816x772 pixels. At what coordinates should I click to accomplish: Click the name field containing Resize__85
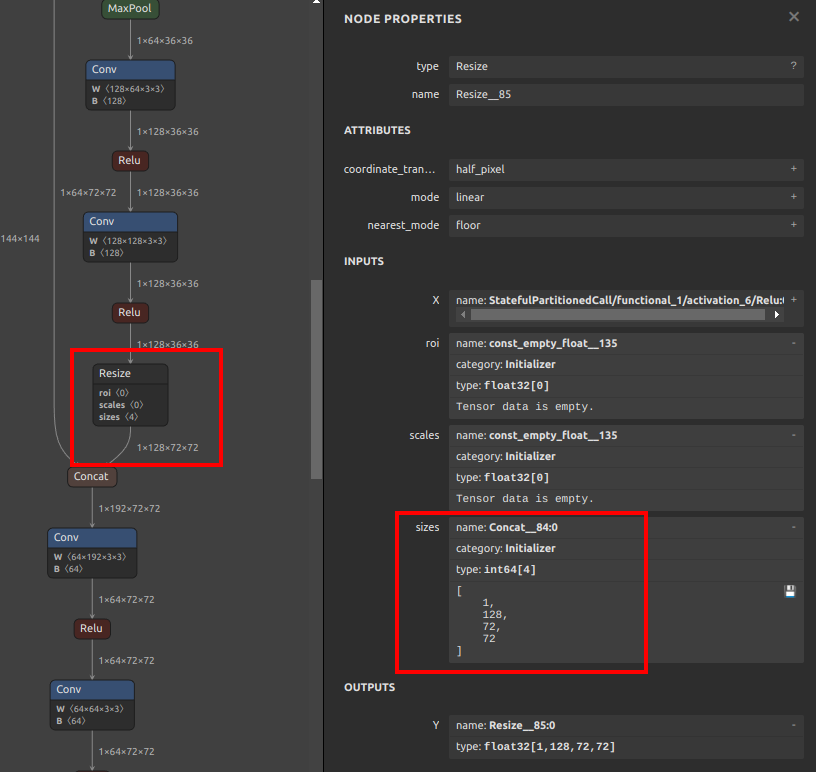(x=626, y=95)
